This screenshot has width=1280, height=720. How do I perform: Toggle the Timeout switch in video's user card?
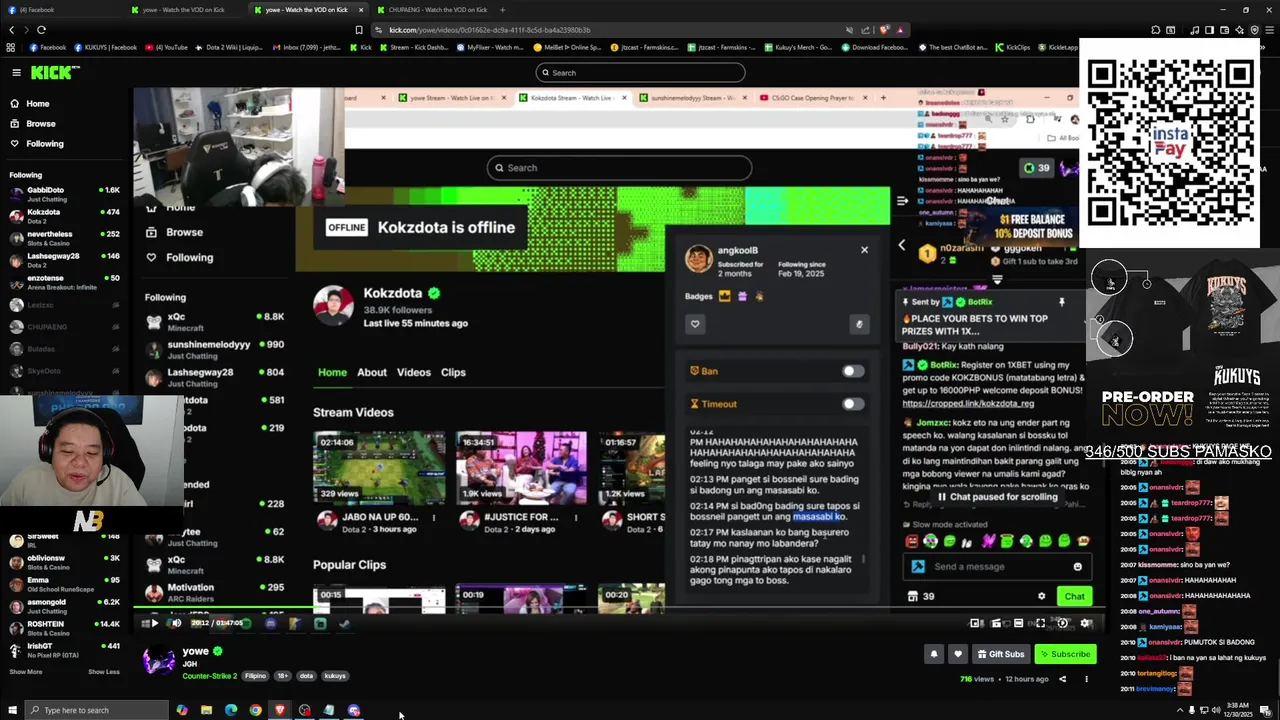pyautogui.click(x=852, y=404)
